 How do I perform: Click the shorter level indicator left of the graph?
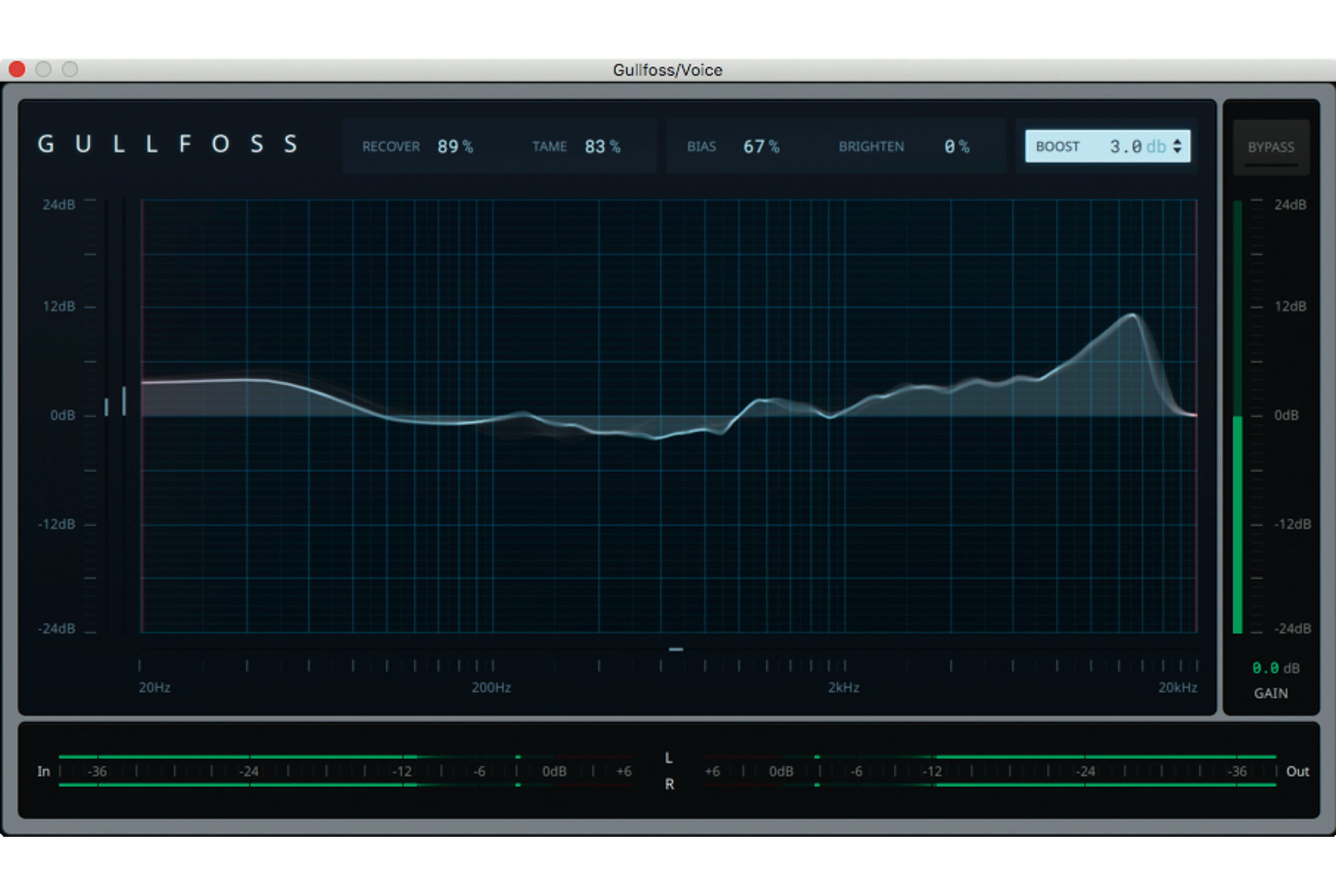coord(106,407)
